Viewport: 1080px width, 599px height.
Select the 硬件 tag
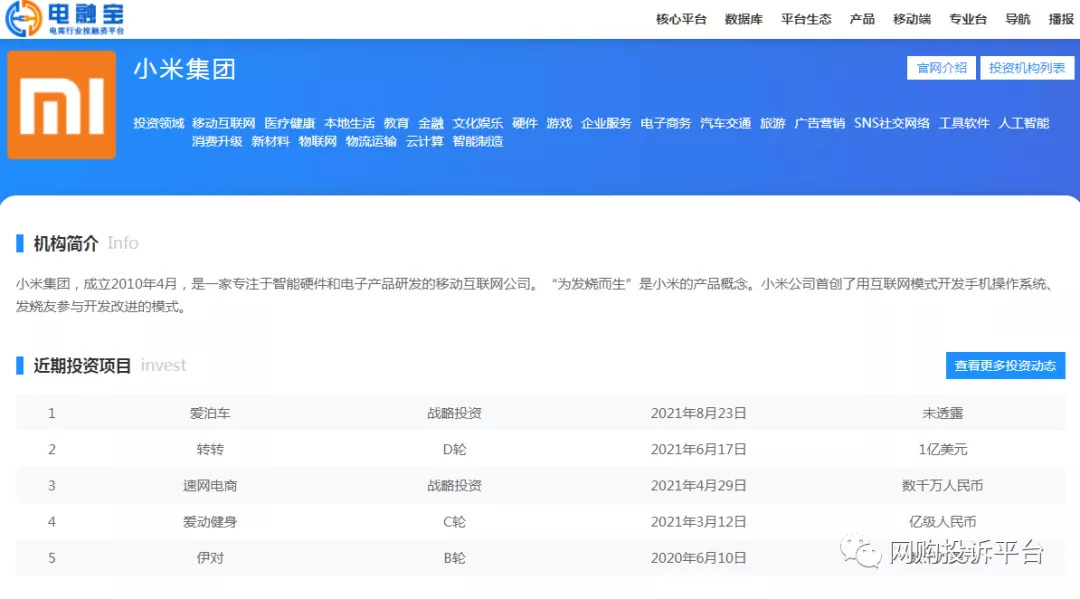524,123
